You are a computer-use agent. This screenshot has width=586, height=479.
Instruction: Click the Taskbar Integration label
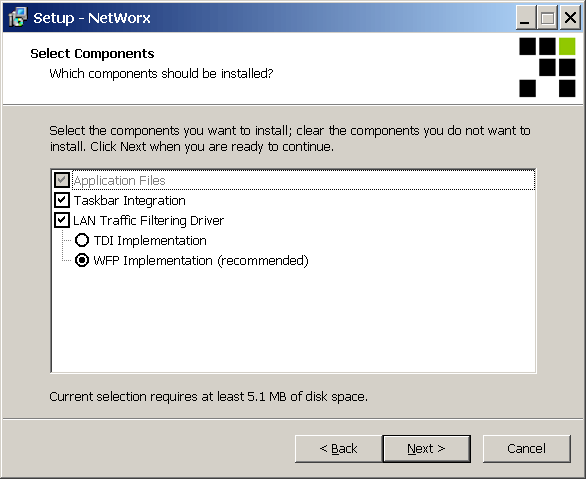point(129,201)
